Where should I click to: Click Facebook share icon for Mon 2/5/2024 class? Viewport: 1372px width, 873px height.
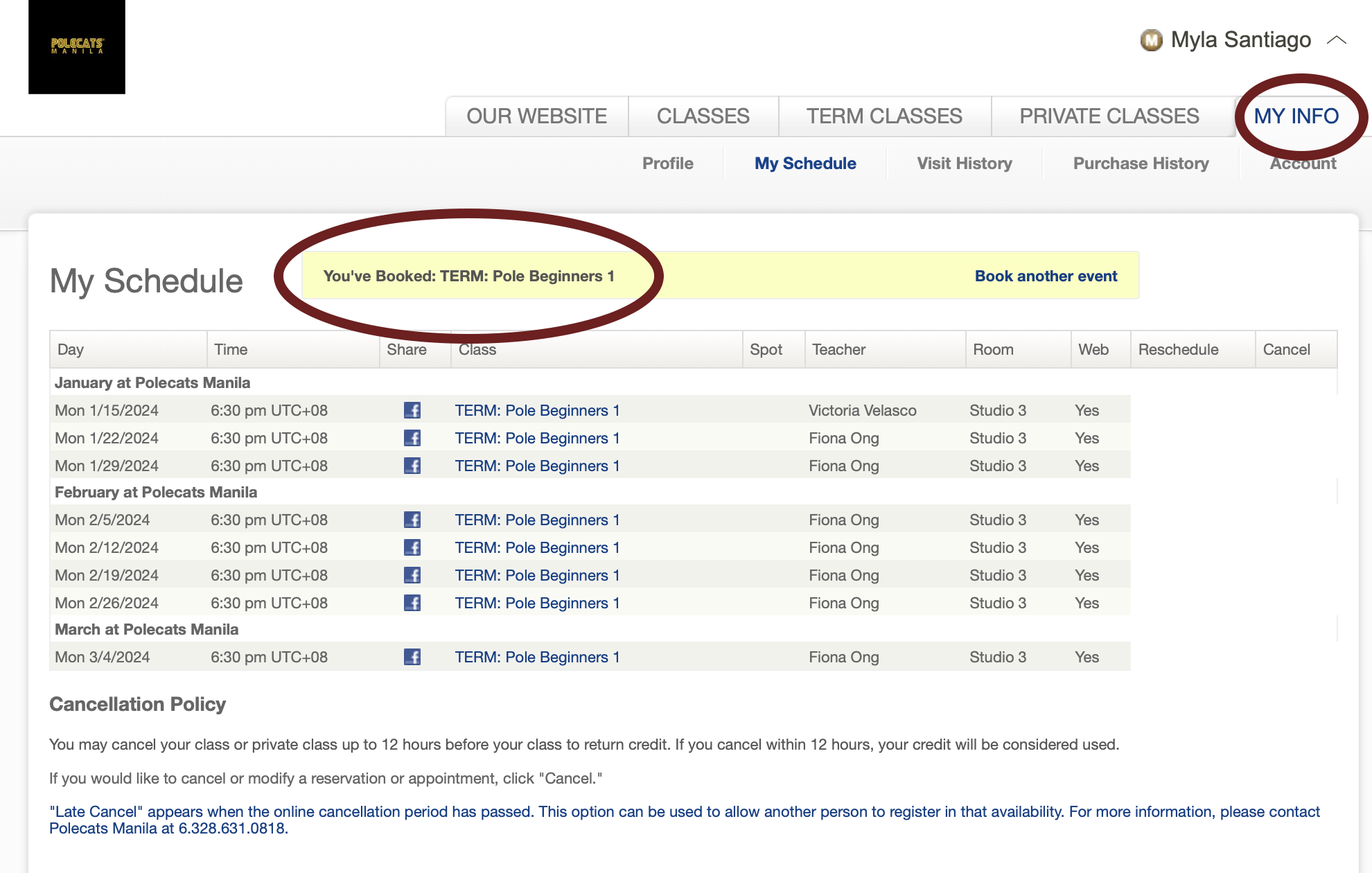pos(412,520)
